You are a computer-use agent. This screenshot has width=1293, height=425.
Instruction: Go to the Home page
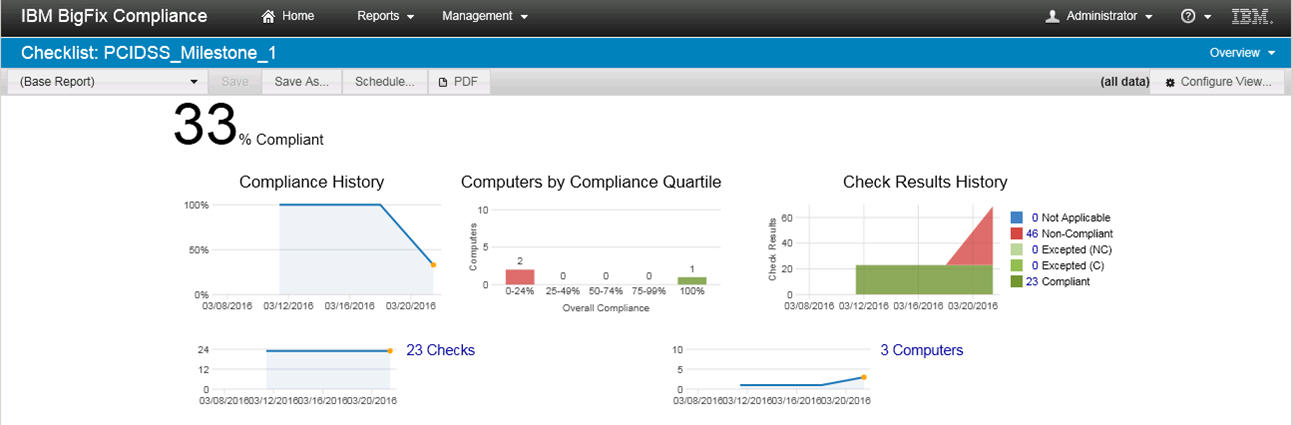pyautogui.click(x=287, y=16)
